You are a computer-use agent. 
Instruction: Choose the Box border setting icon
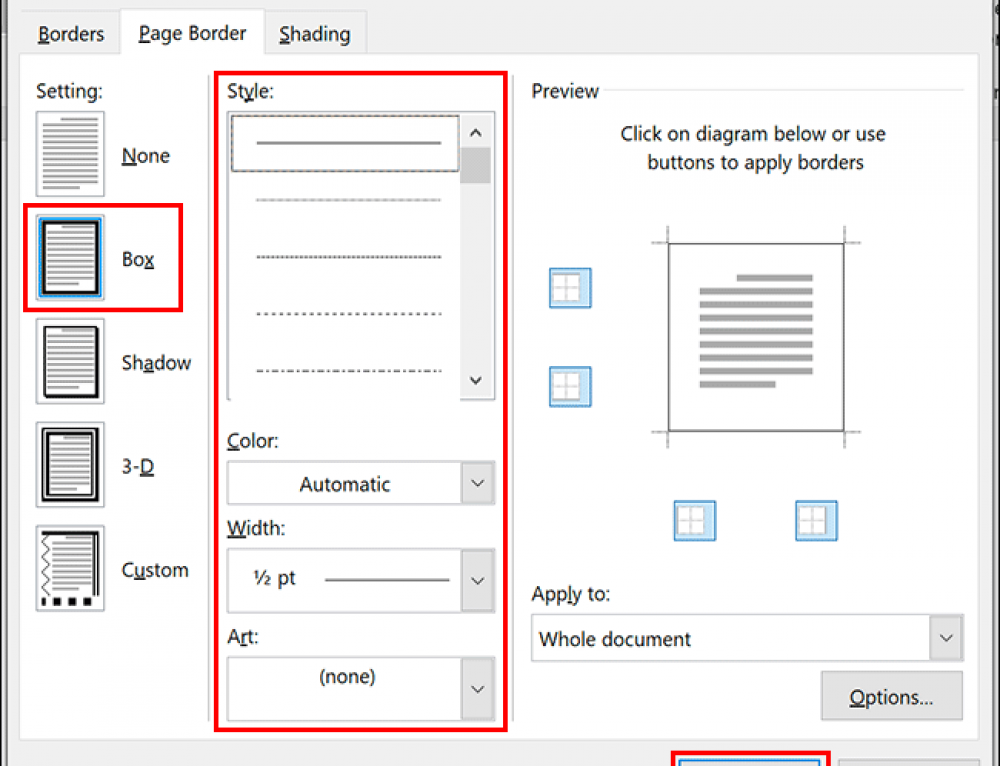click(x=70, y=258)
